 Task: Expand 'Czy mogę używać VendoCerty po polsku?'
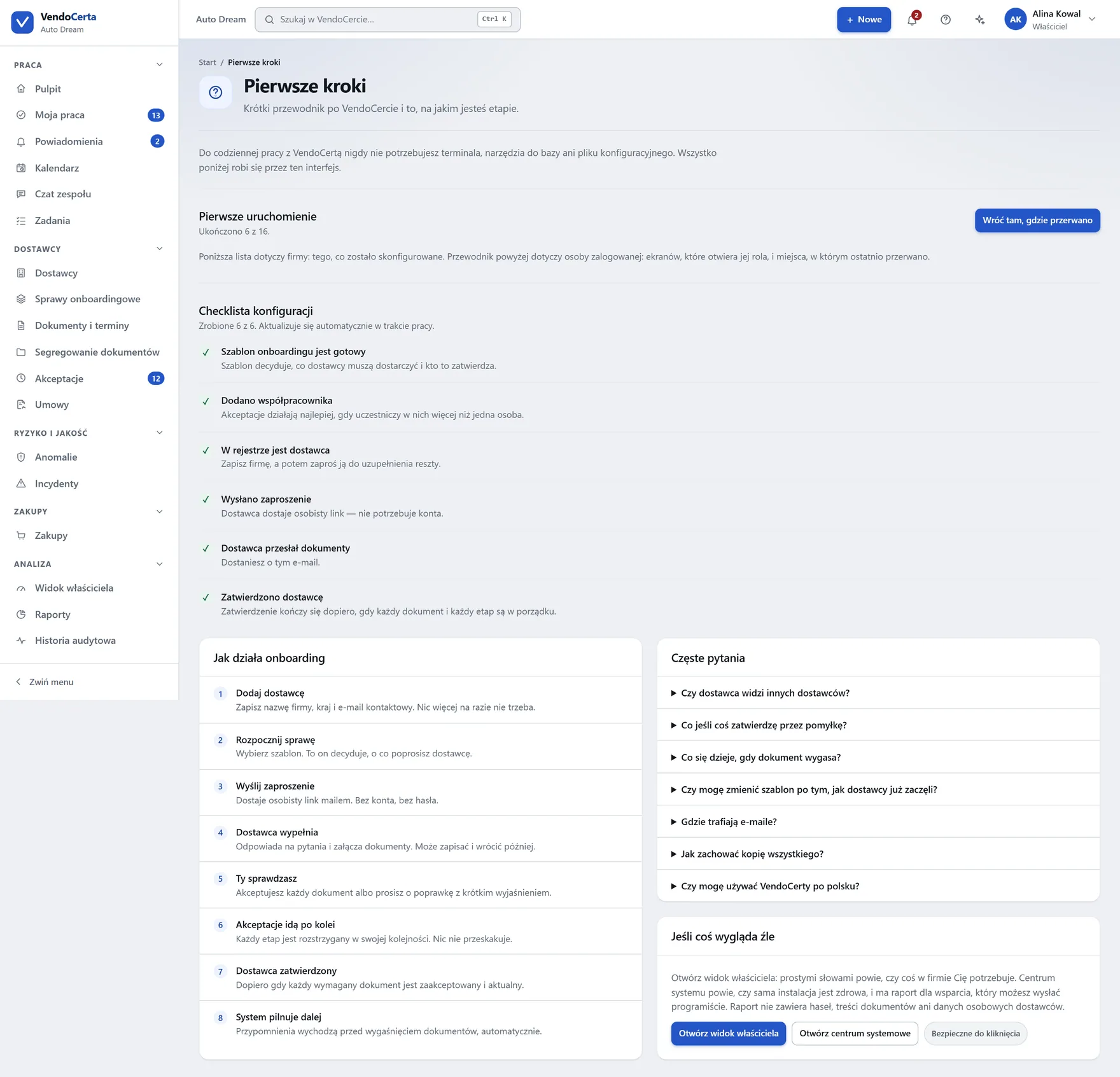click(878, 886)
